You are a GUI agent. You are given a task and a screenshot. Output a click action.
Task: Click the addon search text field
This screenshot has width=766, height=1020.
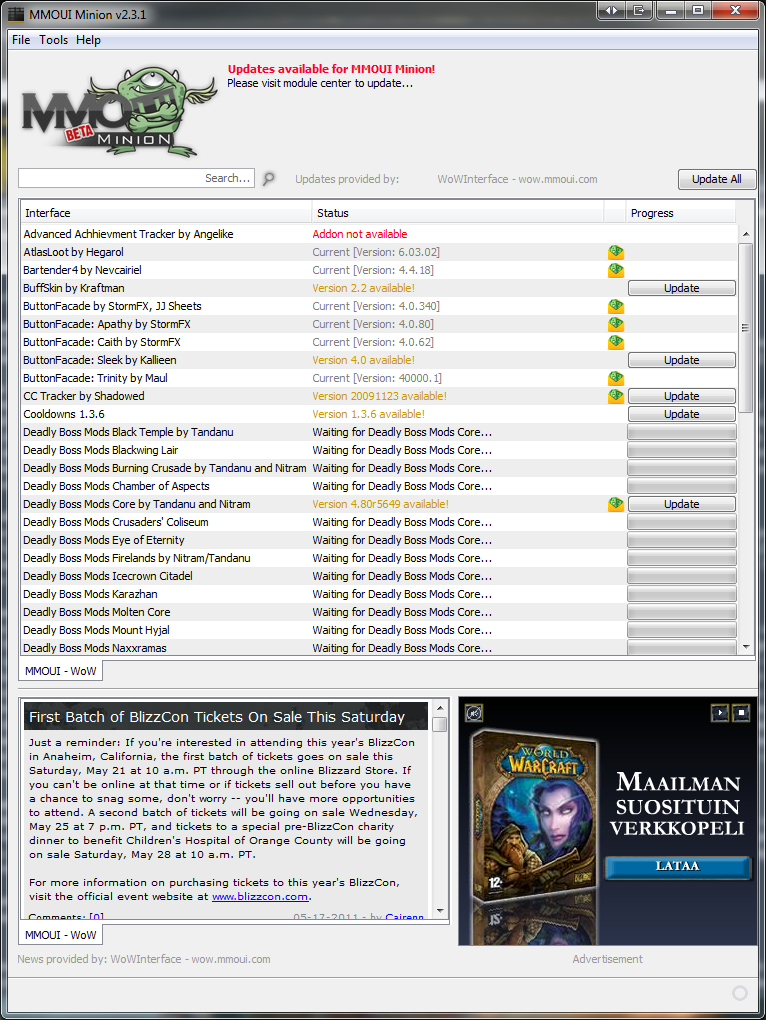click(x=136, y=178)
